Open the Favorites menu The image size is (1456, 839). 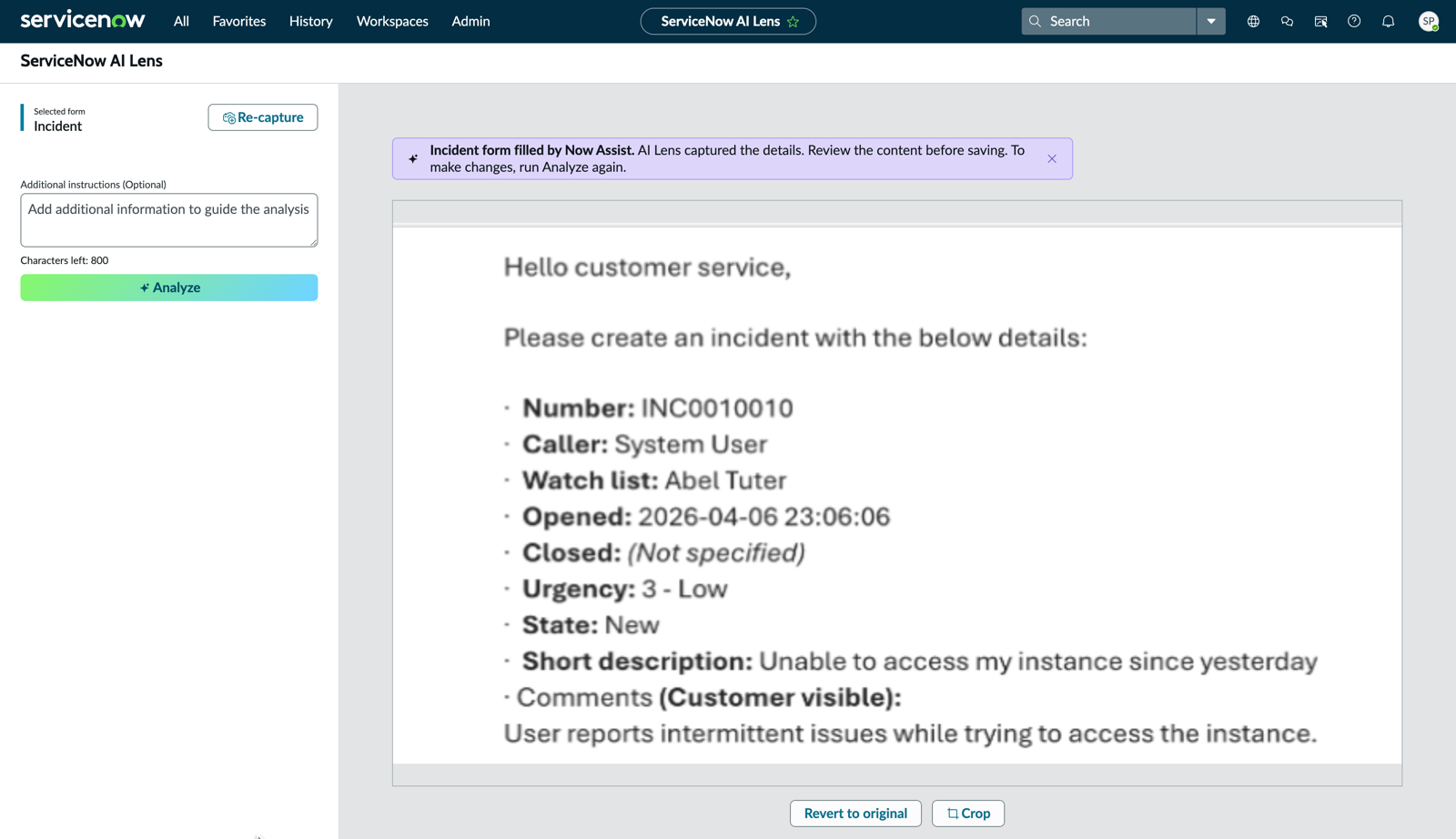pyautogui.click(x=239, y=21)
